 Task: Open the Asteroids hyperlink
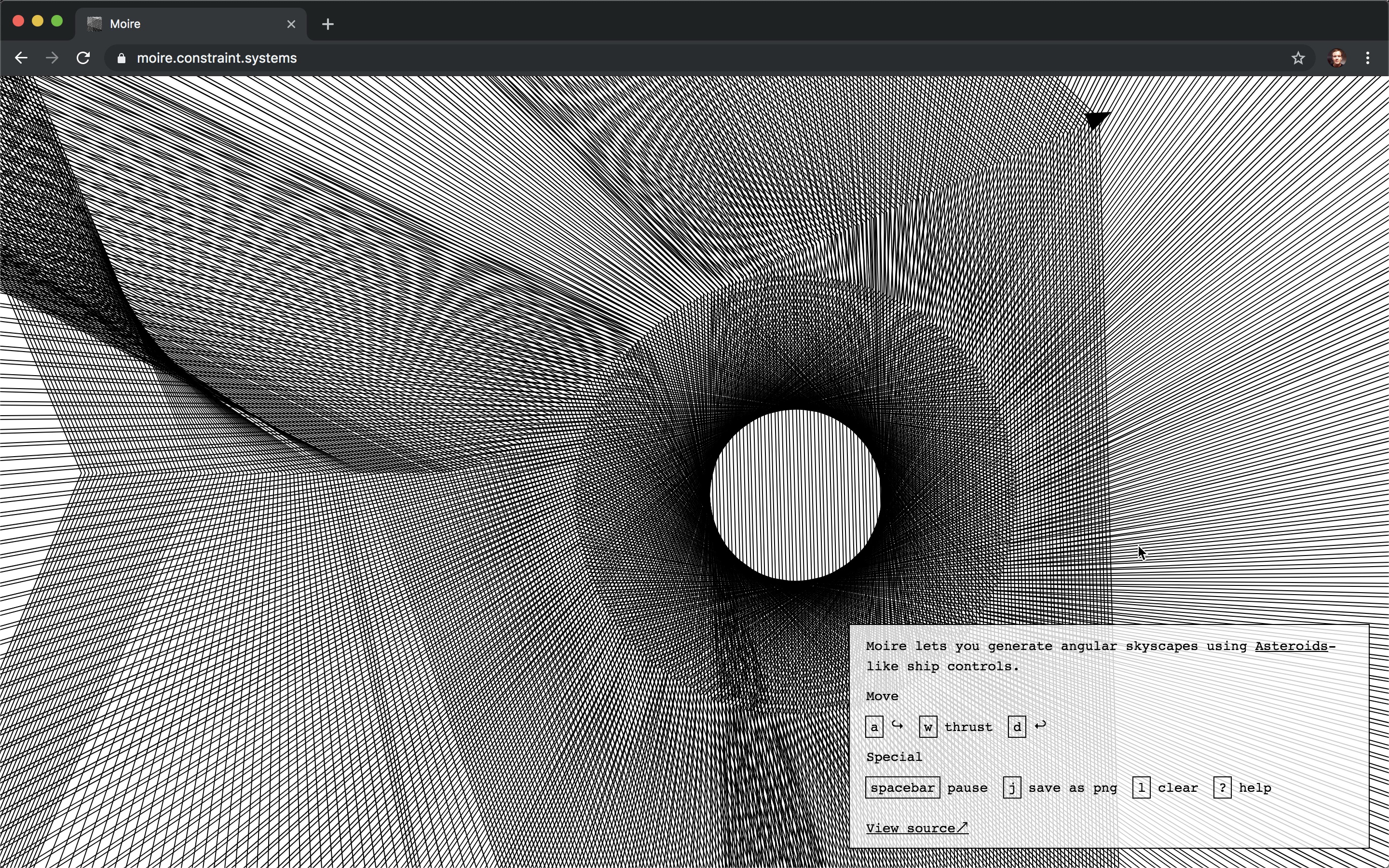pyautogui.click(x=1292, y=646)
